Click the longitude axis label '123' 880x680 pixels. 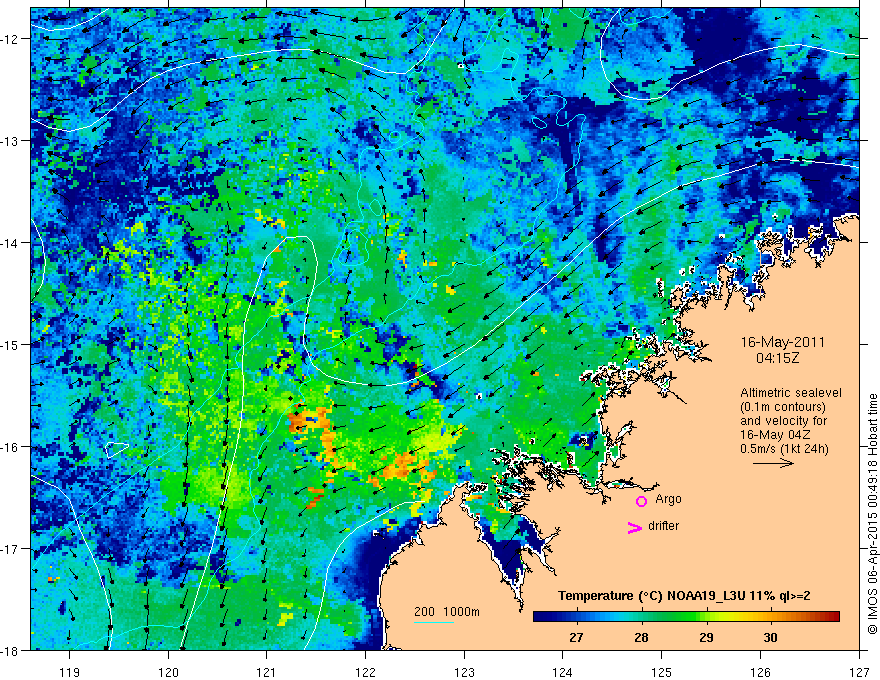pyautogui.click(x=464, y=672)
